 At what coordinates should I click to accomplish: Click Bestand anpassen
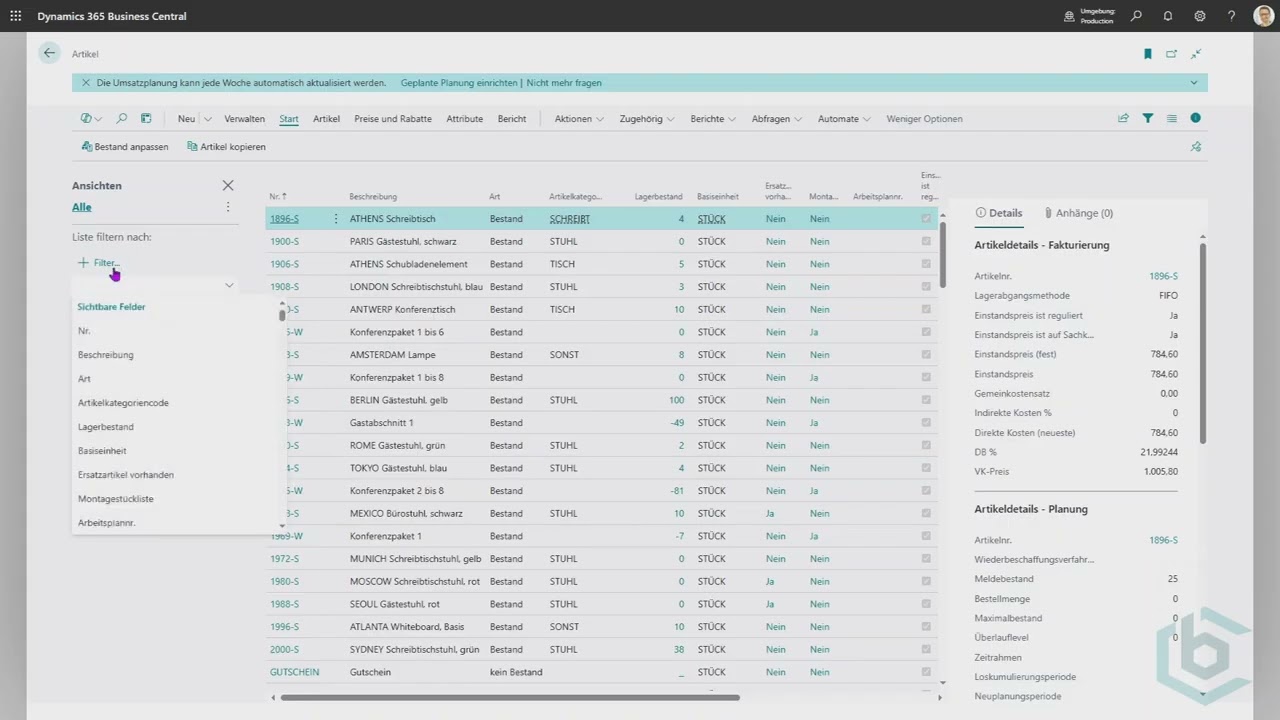click(125, 147)
